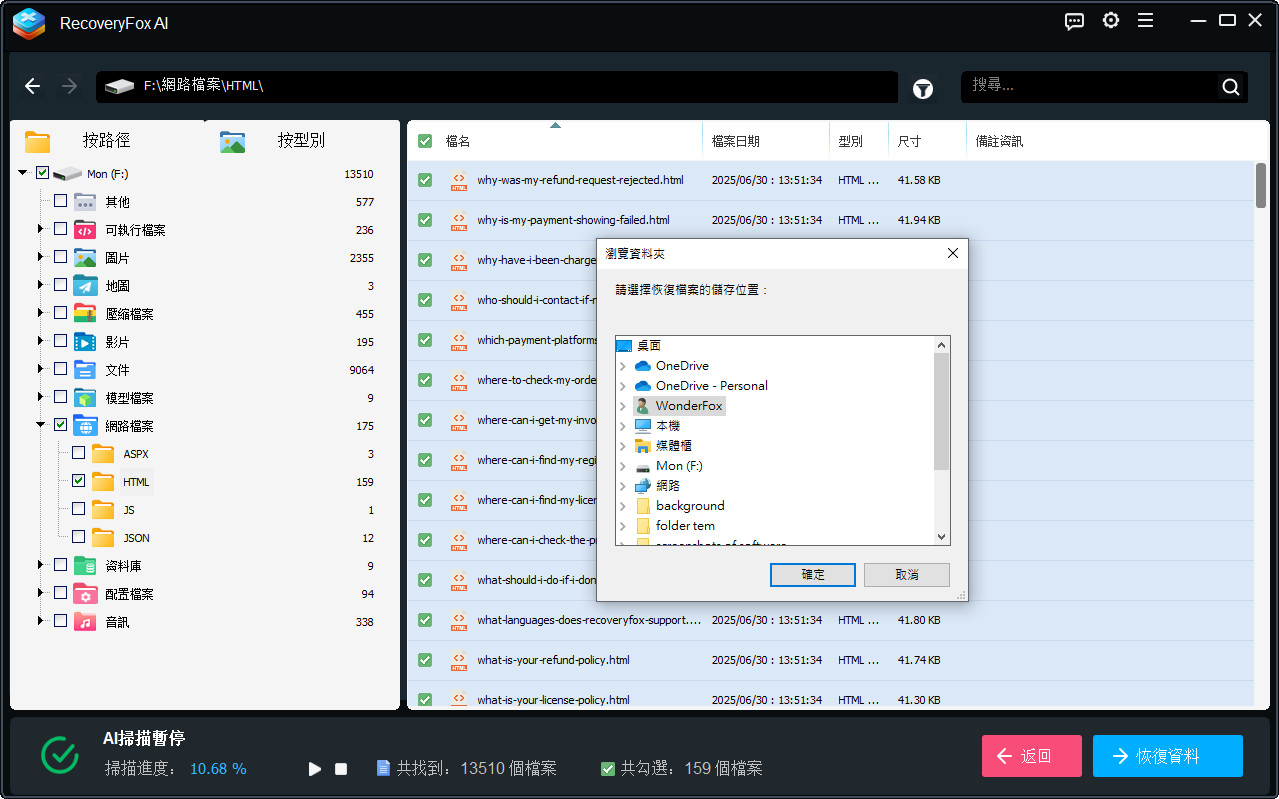Viewport: 1279px width, 799px height.
Task: Select the background folder in dialog
Action: pyautogui.click(x=689, y=506)
